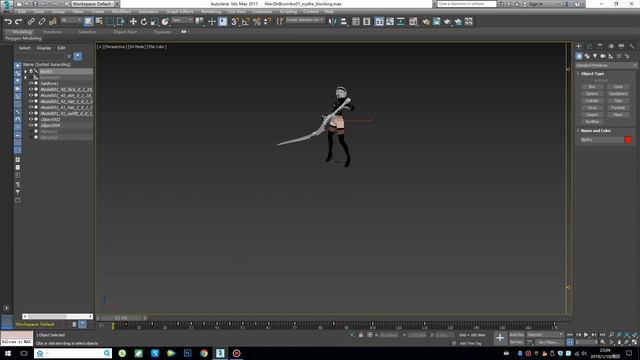Screen dimensions: 640x360
Task: Toggle visibility eye of Object002
Action: point(31,120)
